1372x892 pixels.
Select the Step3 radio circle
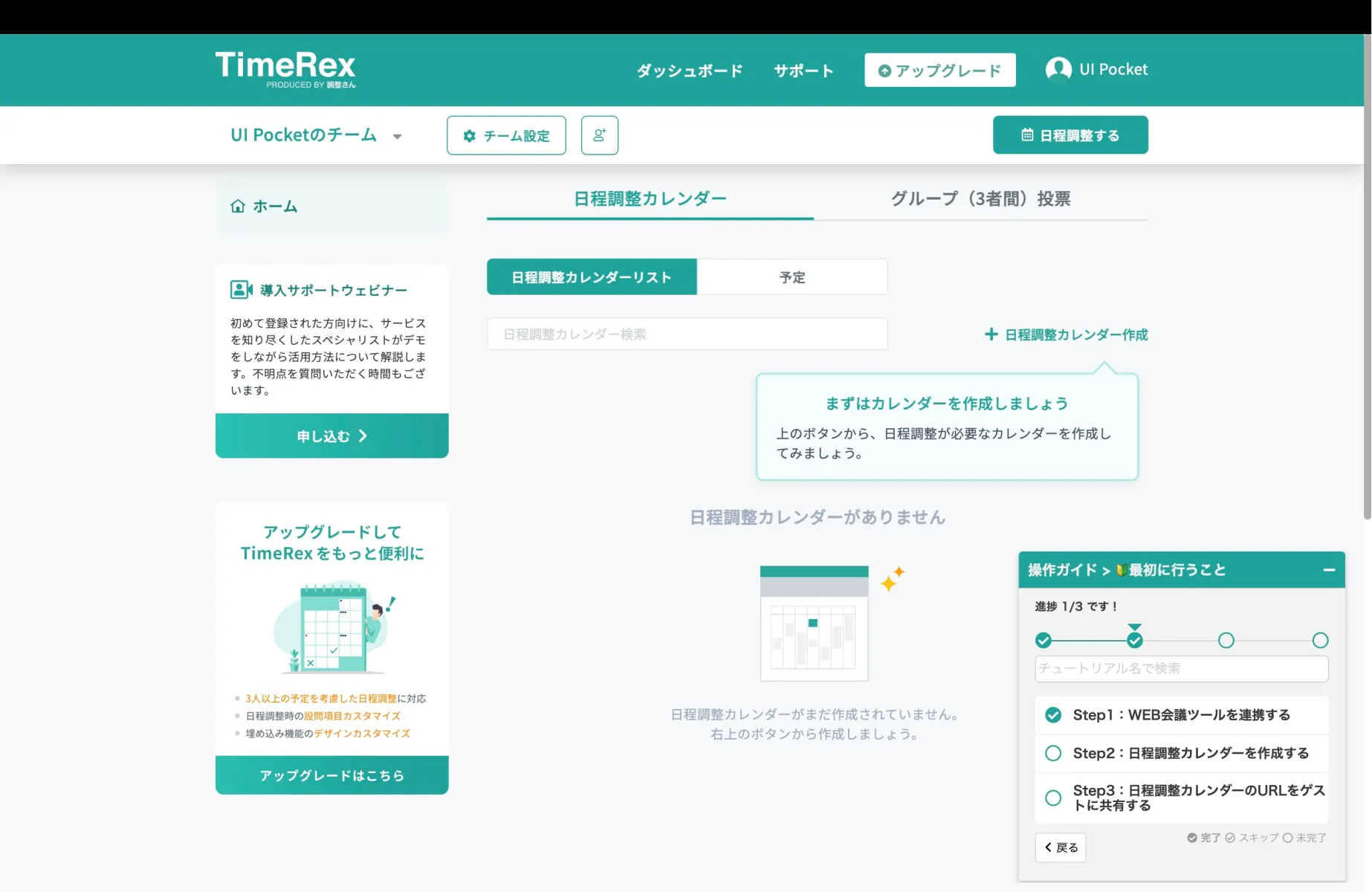(1053, 798)
